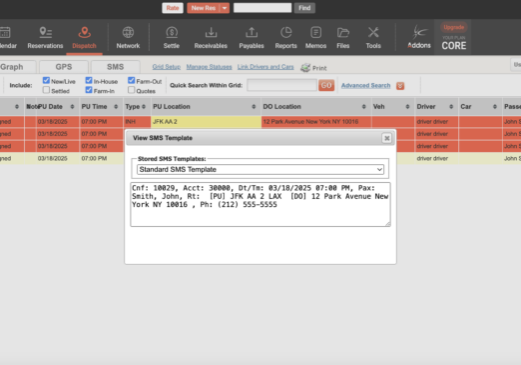Open the Manage Statuses link
This screenshot has width=521, height=365.
click(209, 67)
